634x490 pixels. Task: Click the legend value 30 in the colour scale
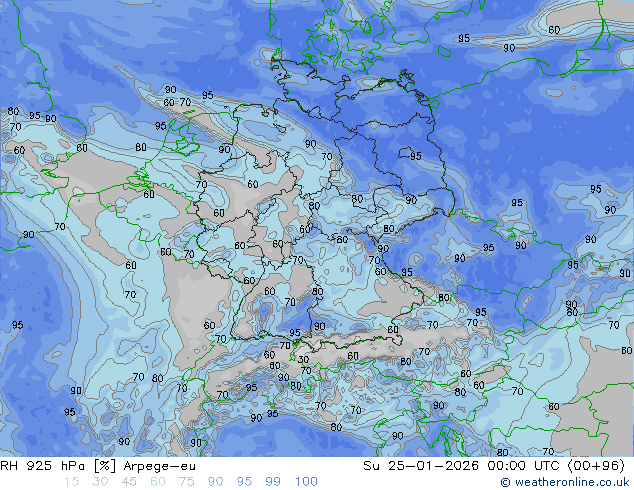[x=100, y=482]
